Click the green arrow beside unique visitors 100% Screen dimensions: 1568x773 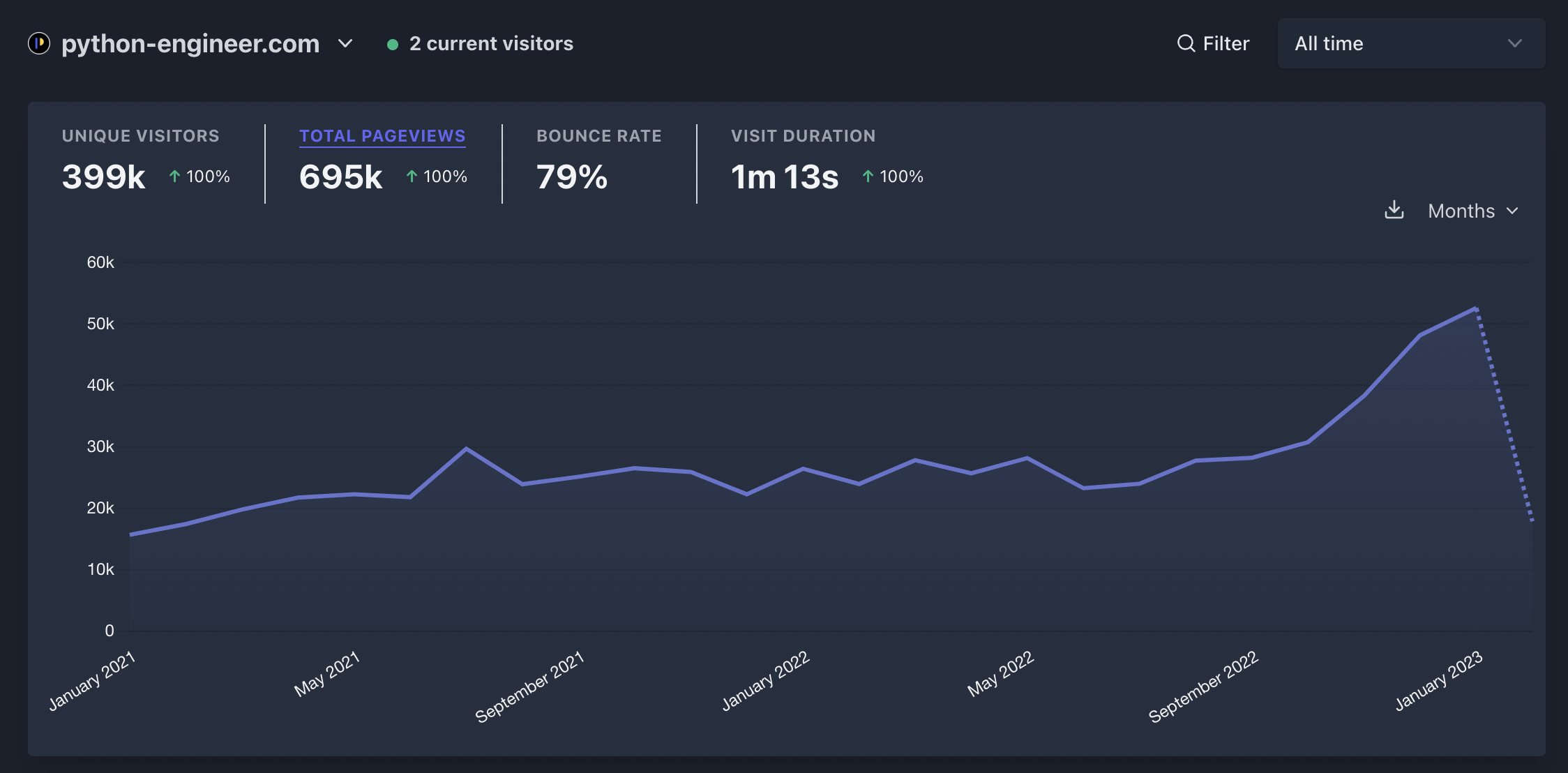pyautogui.click(x=174, y=177)
